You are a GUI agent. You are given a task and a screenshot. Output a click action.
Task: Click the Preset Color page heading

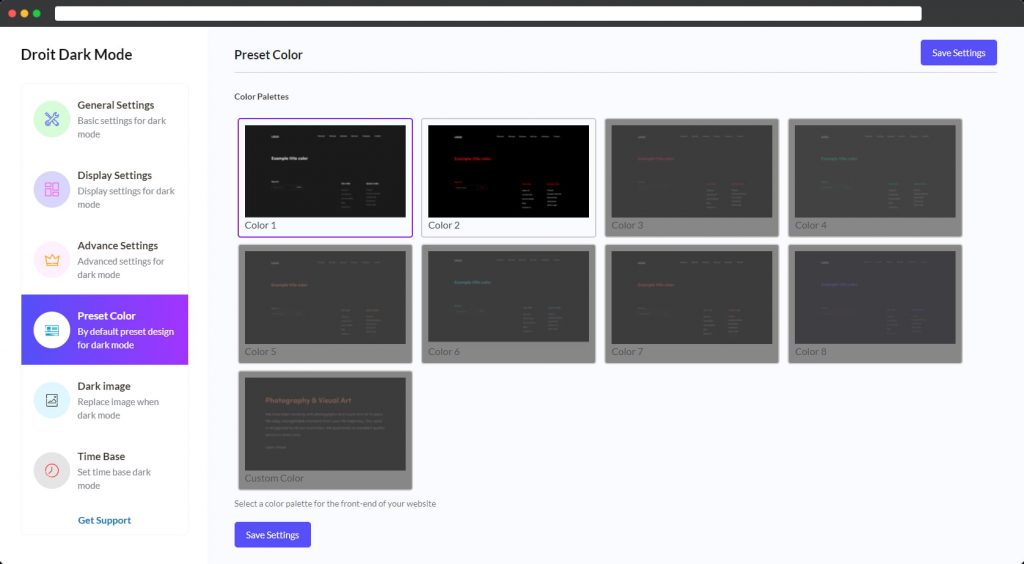click(268, 55)
